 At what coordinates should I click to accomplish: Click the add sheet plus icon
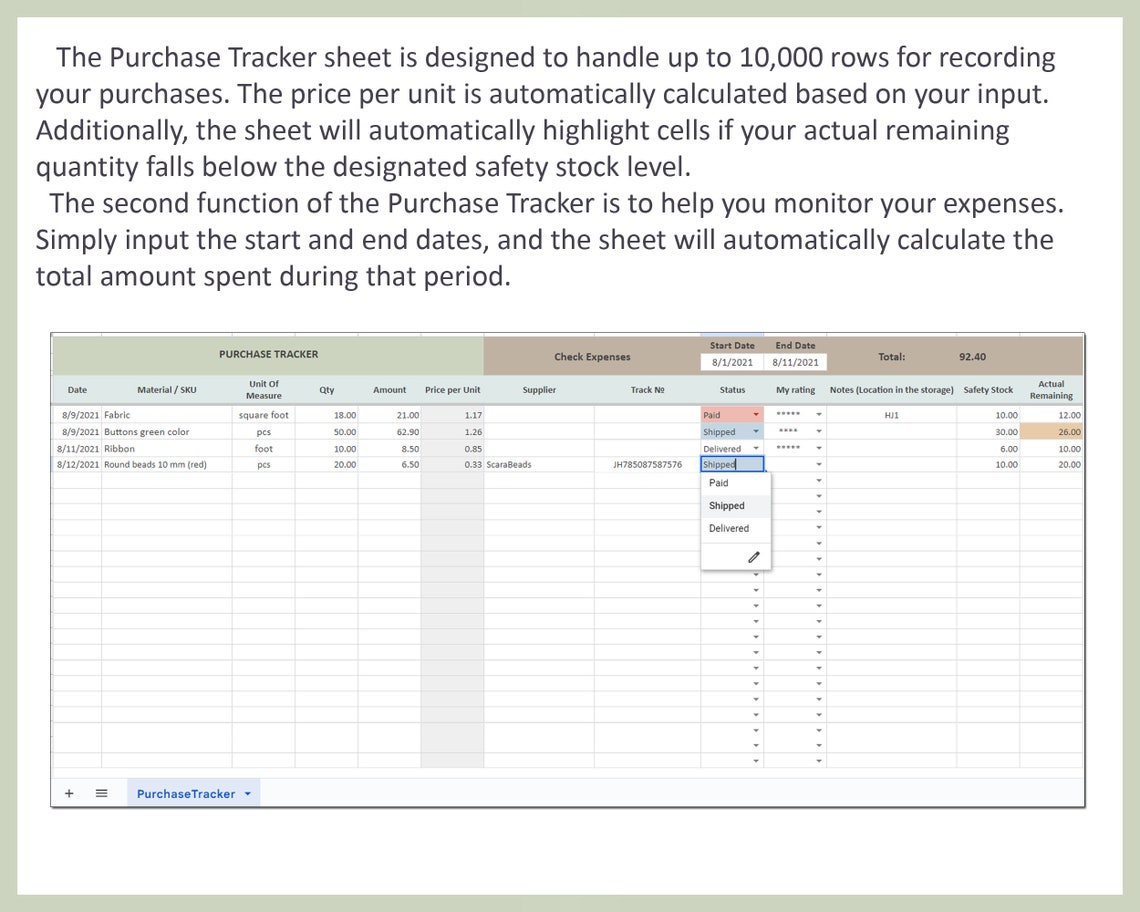coord(69,793)
